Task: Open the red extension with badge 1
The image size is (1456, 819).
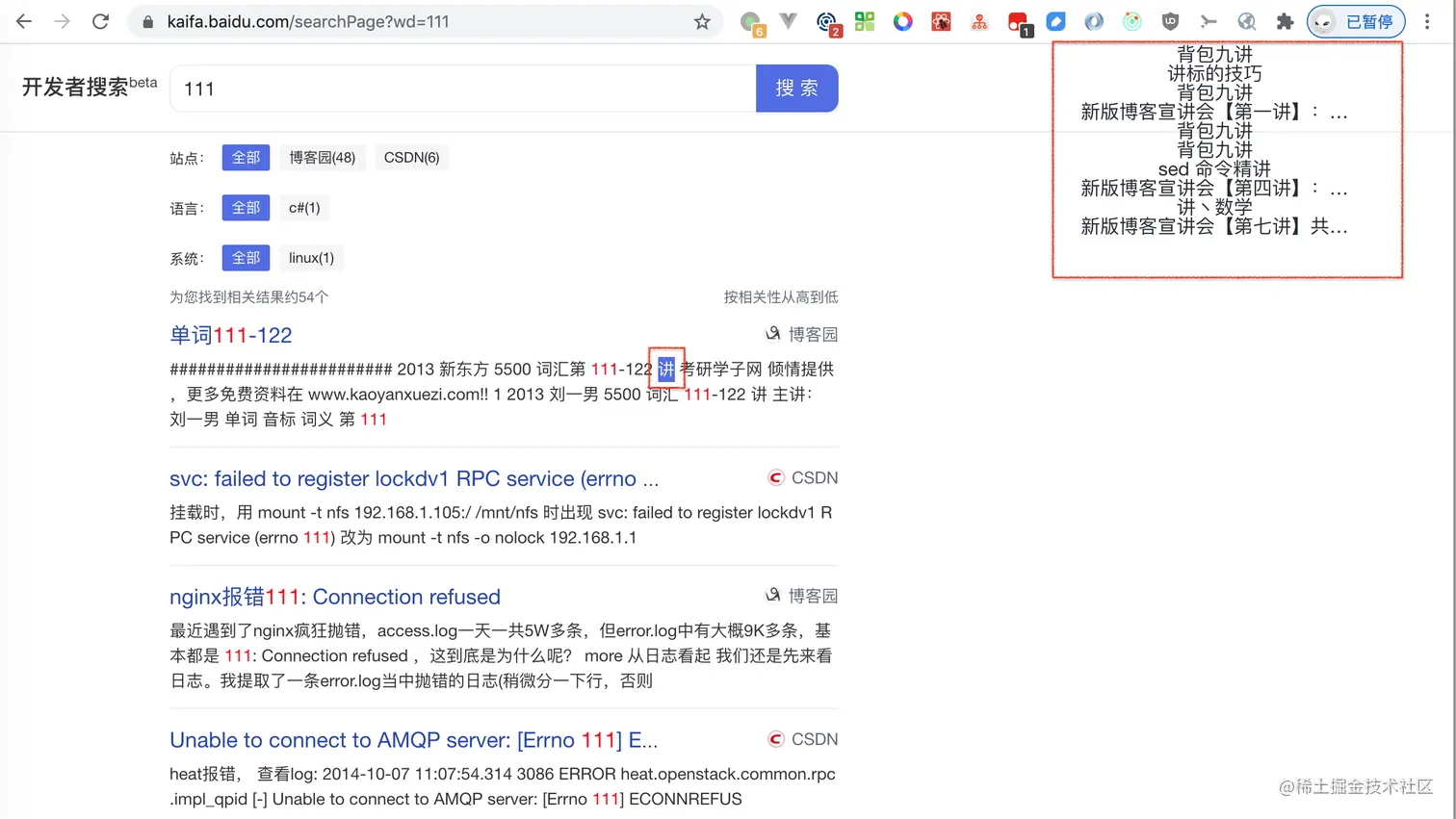Action: pos(1018,22)
